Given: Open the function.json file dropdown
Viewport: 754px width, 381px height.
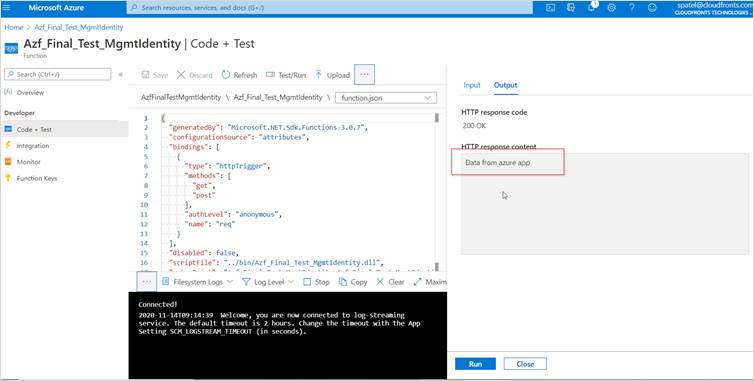Looking at the screenshot, I should tap(386, 98).
